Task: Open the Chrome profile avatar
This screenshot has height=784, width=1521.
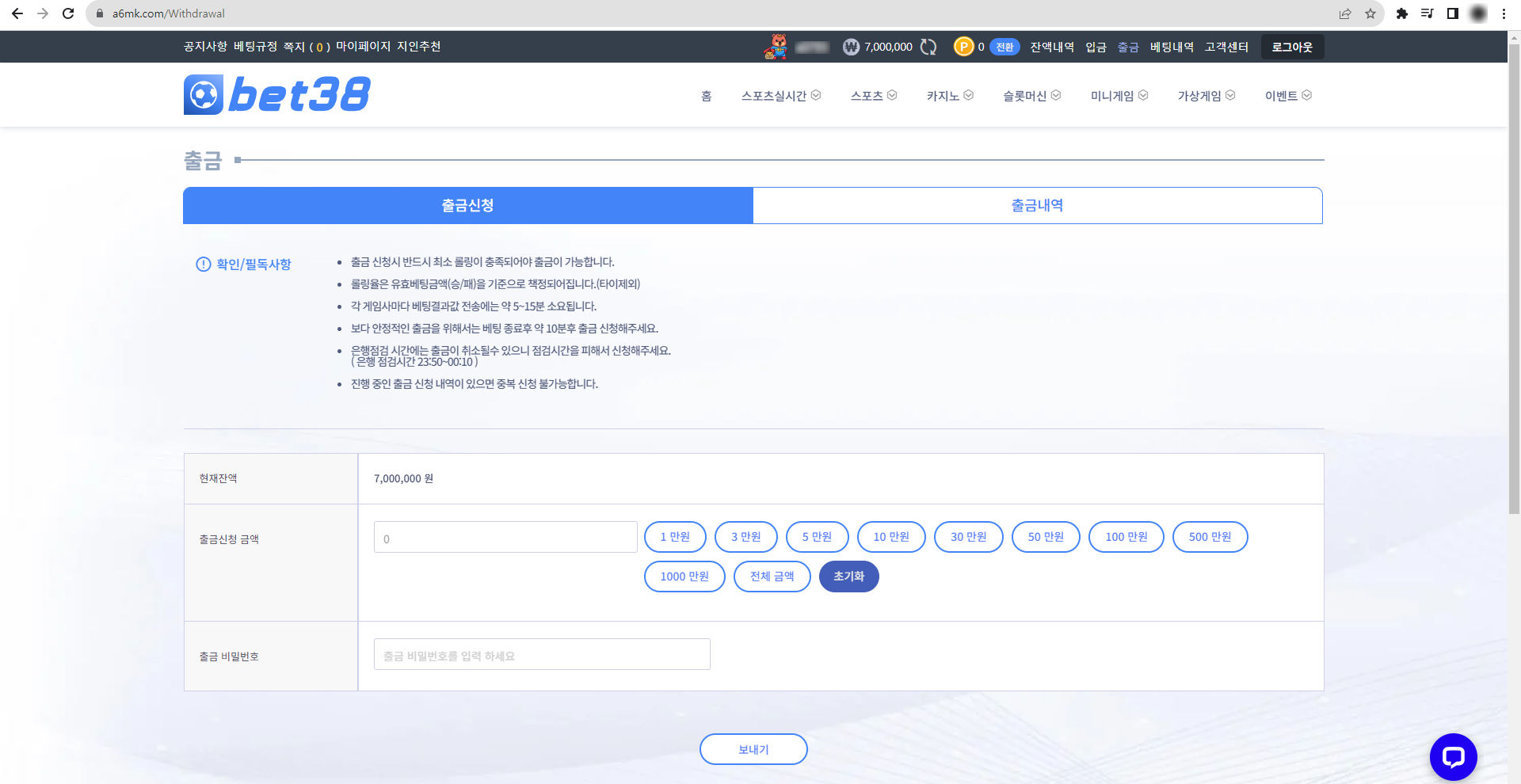Action: 1478,13
